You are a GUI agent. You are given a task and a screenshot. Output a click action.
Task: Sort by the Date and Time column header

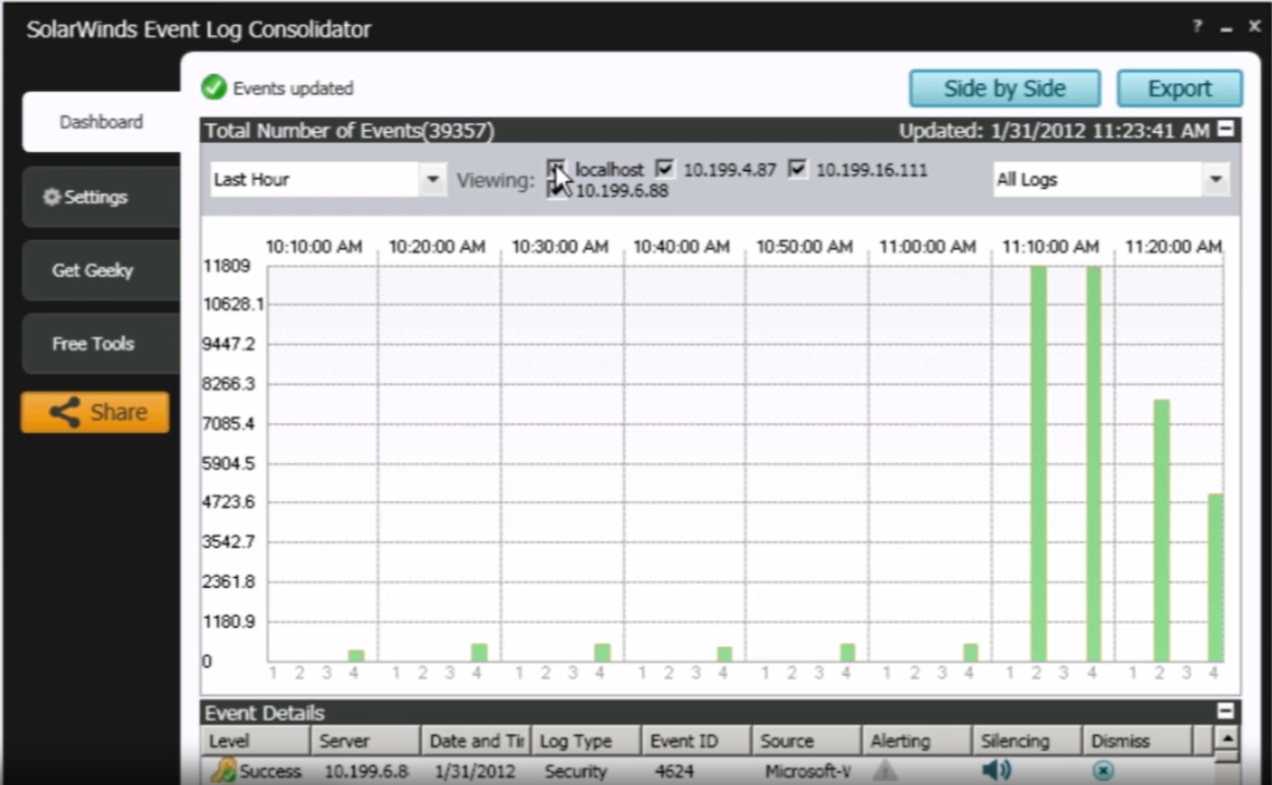pyautogui.click(x=475, y=741)
